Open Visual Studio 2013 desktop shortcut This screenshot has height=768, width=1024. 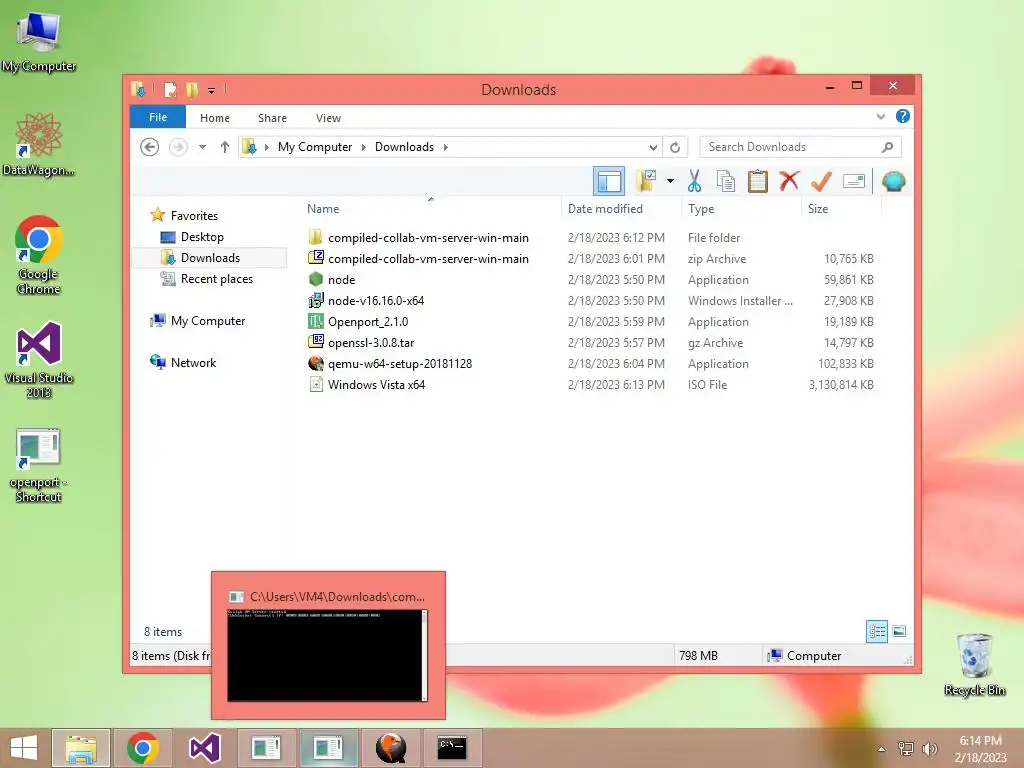(39, 360)
